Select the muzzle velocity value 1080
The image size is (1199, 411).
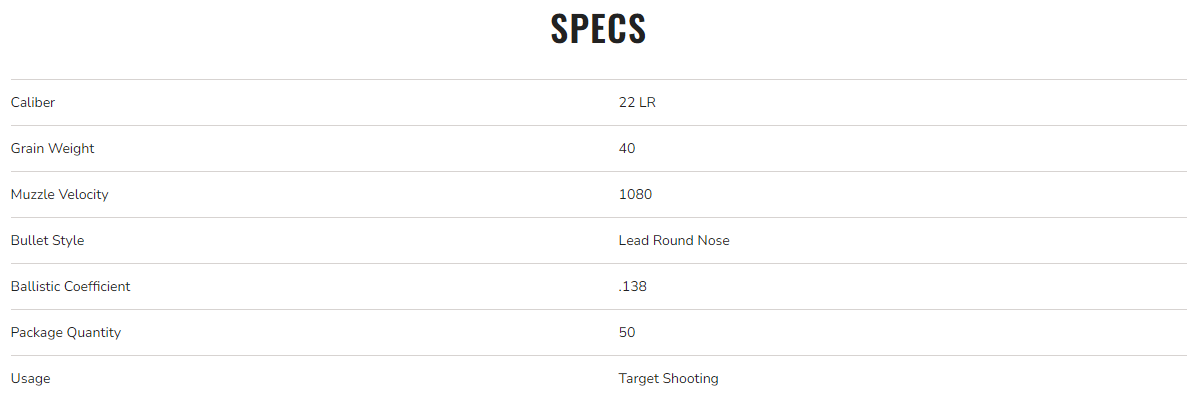click(635, 194)
